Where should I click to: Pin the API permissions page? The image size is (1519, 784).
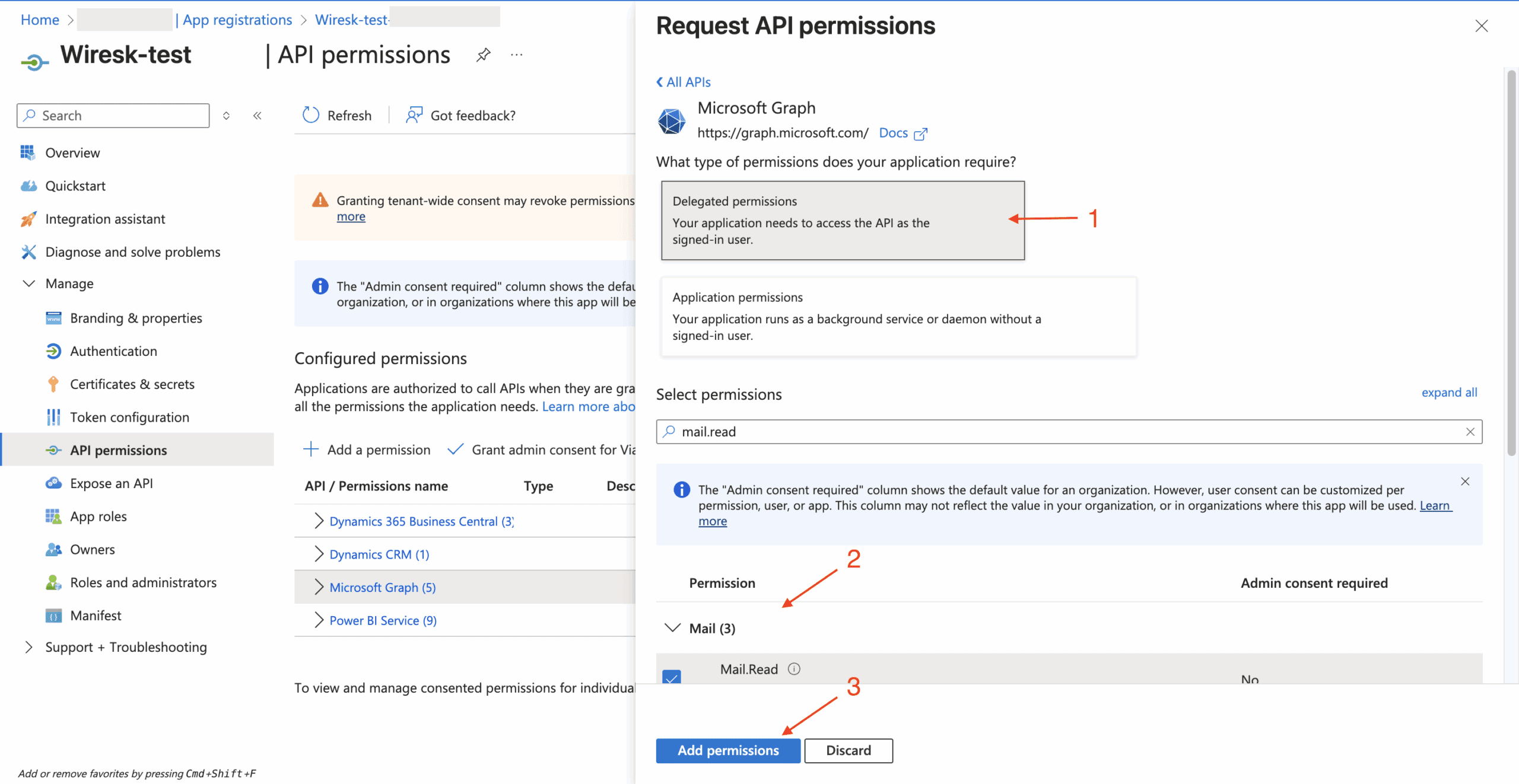pyautogui.click(x=484, y=55)
